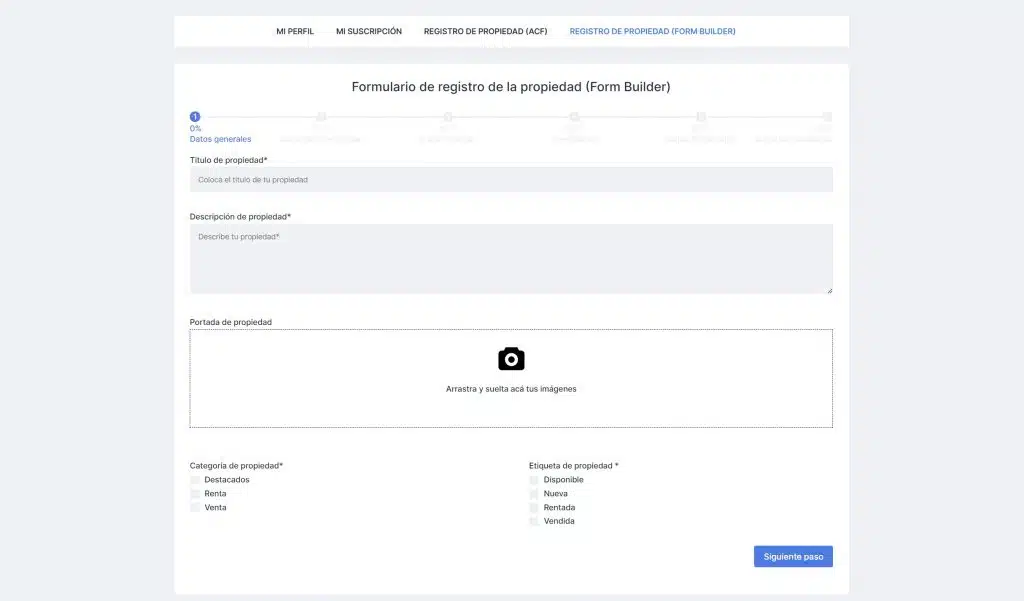Screen dimensions: 1024x601
Task: Check the Rentada tag checkbox
Action: pyautogui.click(x=534, y=508)
